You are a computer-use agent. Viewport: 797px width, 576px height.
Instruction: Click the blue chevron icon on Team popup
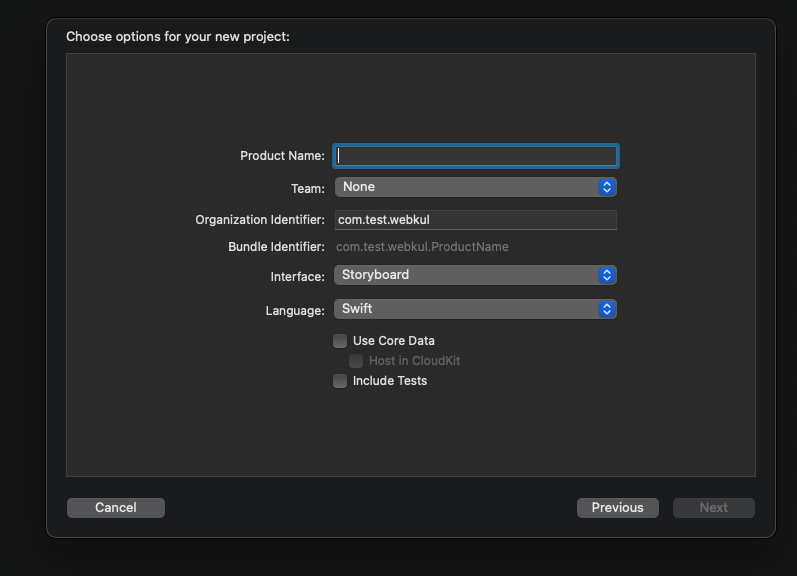(607, 187)
